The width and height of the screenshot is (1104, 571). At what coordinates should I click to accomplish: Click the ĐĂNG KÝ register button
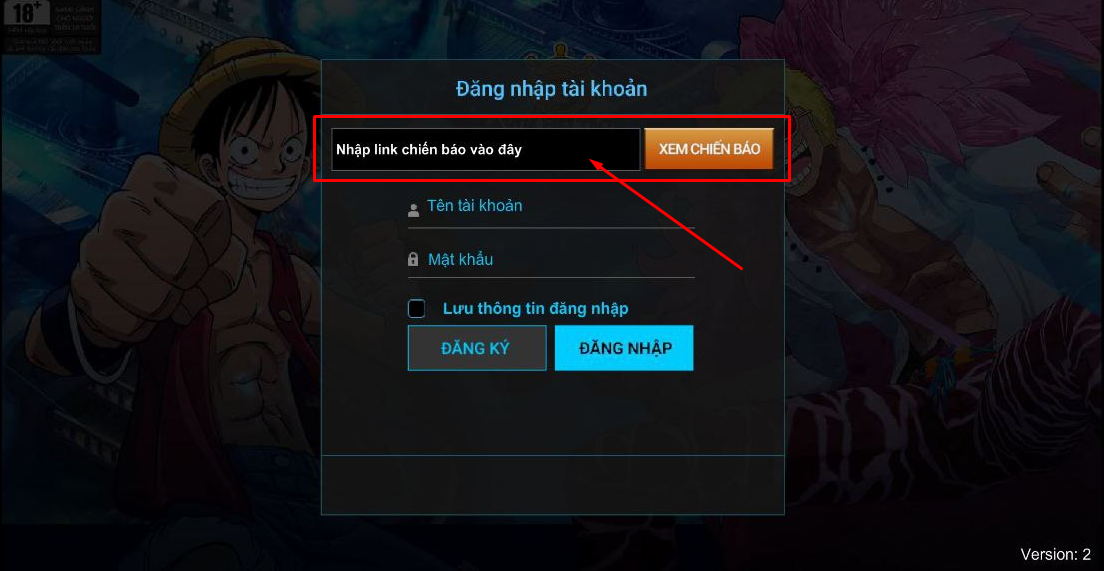point(477,348)
